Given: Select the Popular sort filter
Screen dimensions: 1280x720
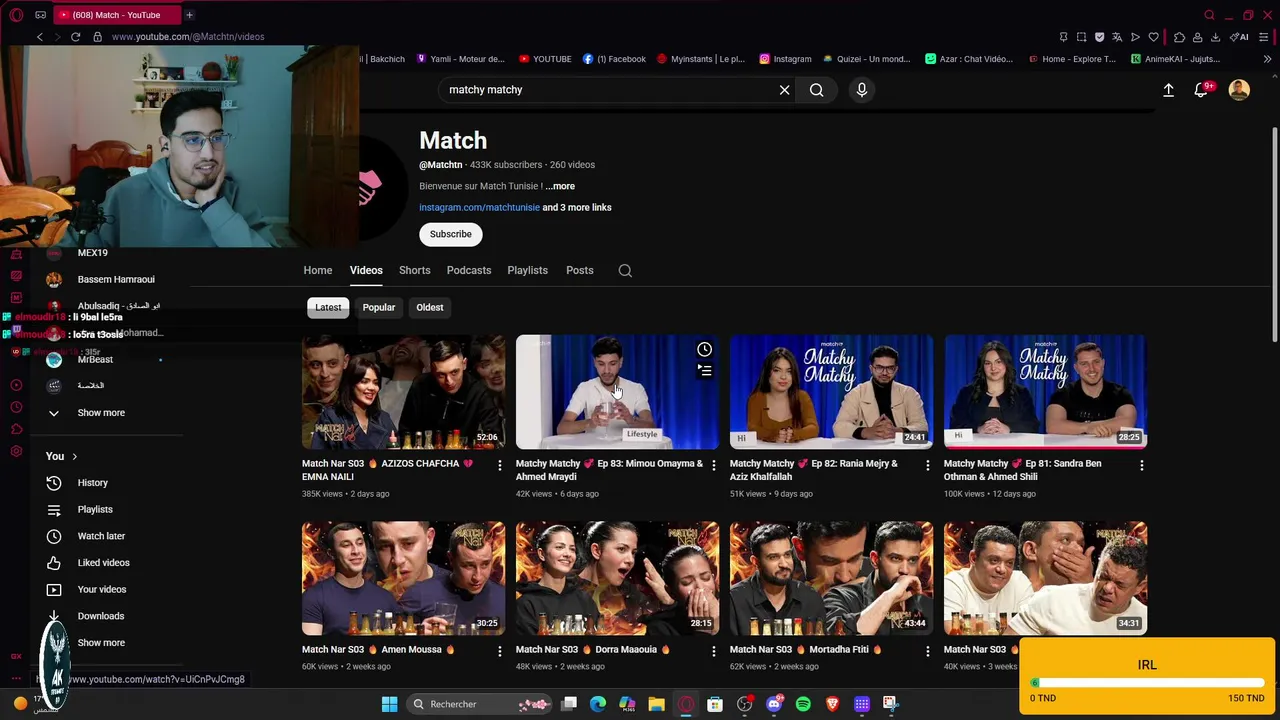Looking at the screenshot, I should [x=379, y=308].
